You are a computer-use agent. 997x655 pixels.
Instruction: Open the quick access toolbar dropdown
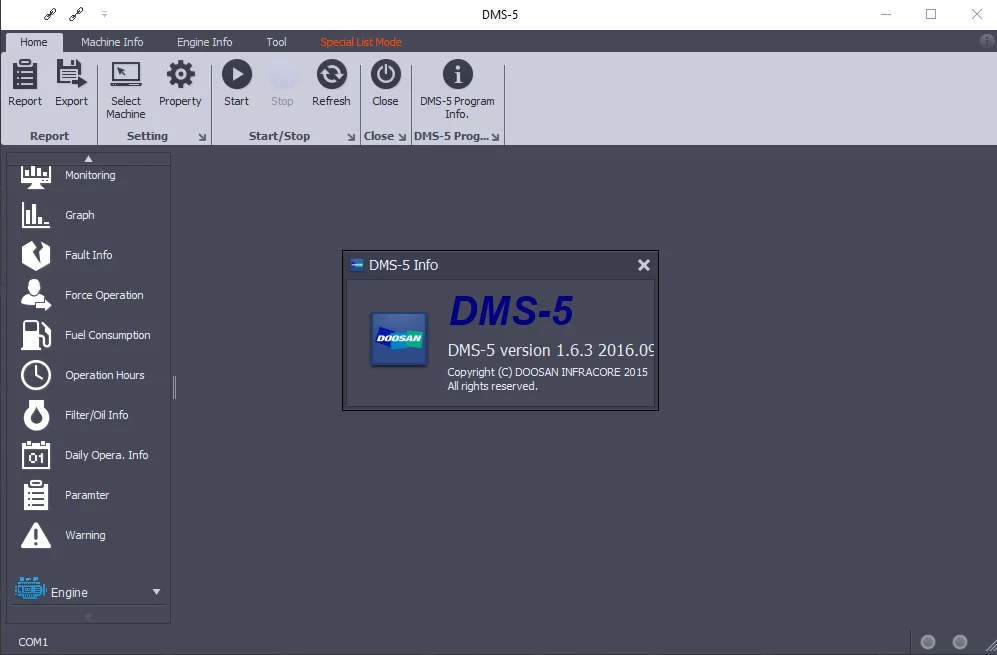coord(104,14)
